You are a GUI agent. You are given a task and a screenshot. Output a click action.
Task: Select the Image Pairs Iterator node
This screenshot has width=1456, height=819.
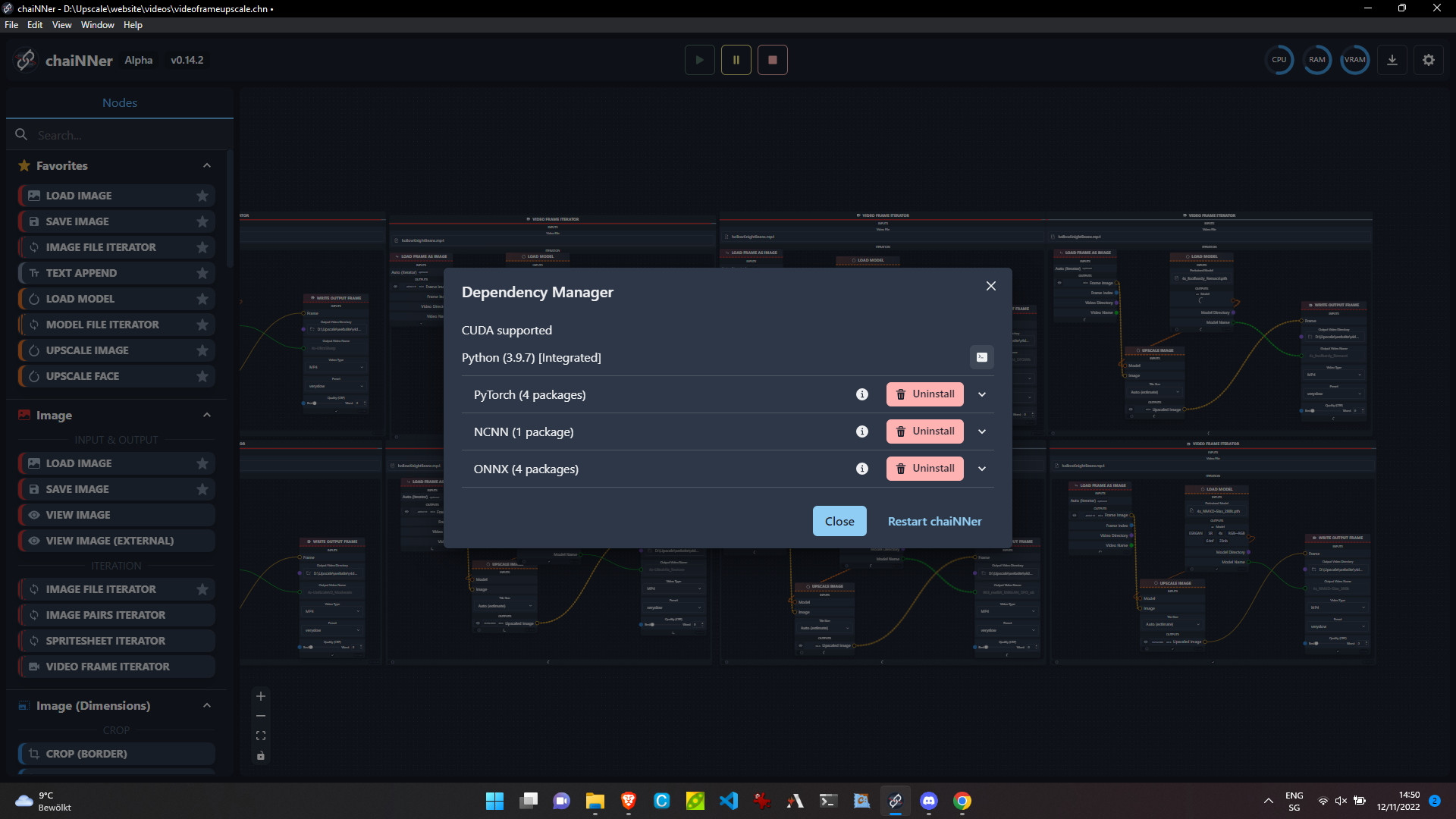(x=116, y=615)
